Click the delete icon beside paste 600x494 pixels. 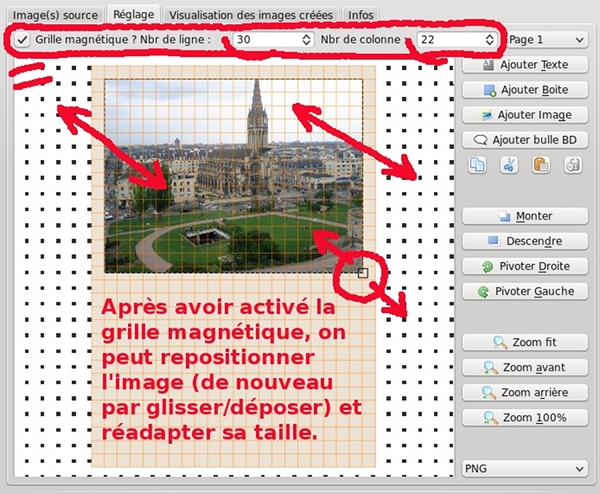572,165
